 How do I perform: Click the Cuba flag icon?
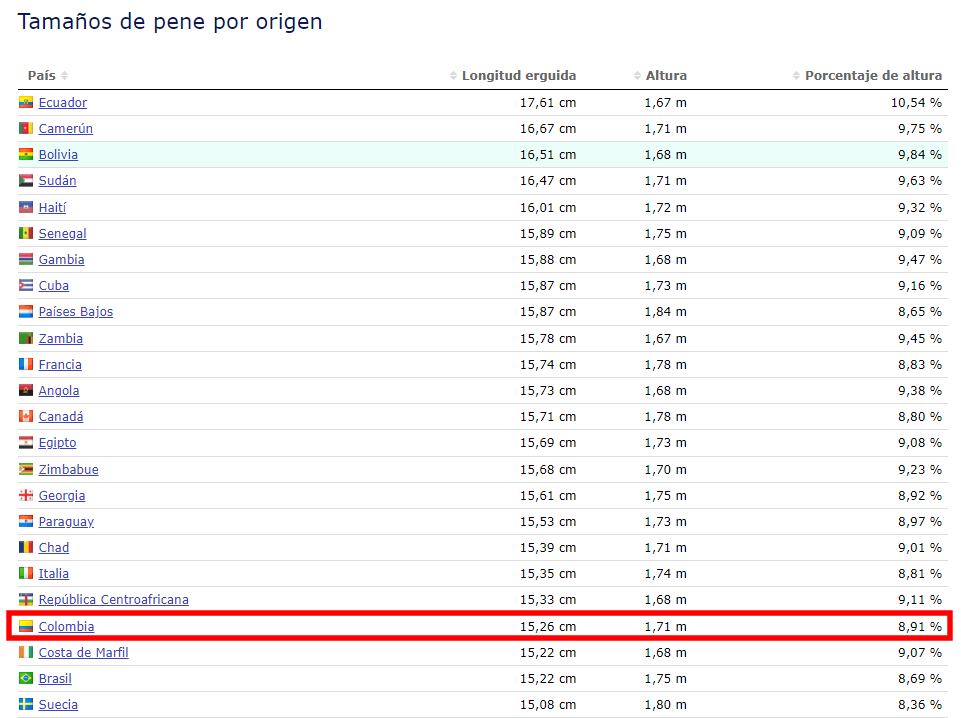[x=26, y=286]
